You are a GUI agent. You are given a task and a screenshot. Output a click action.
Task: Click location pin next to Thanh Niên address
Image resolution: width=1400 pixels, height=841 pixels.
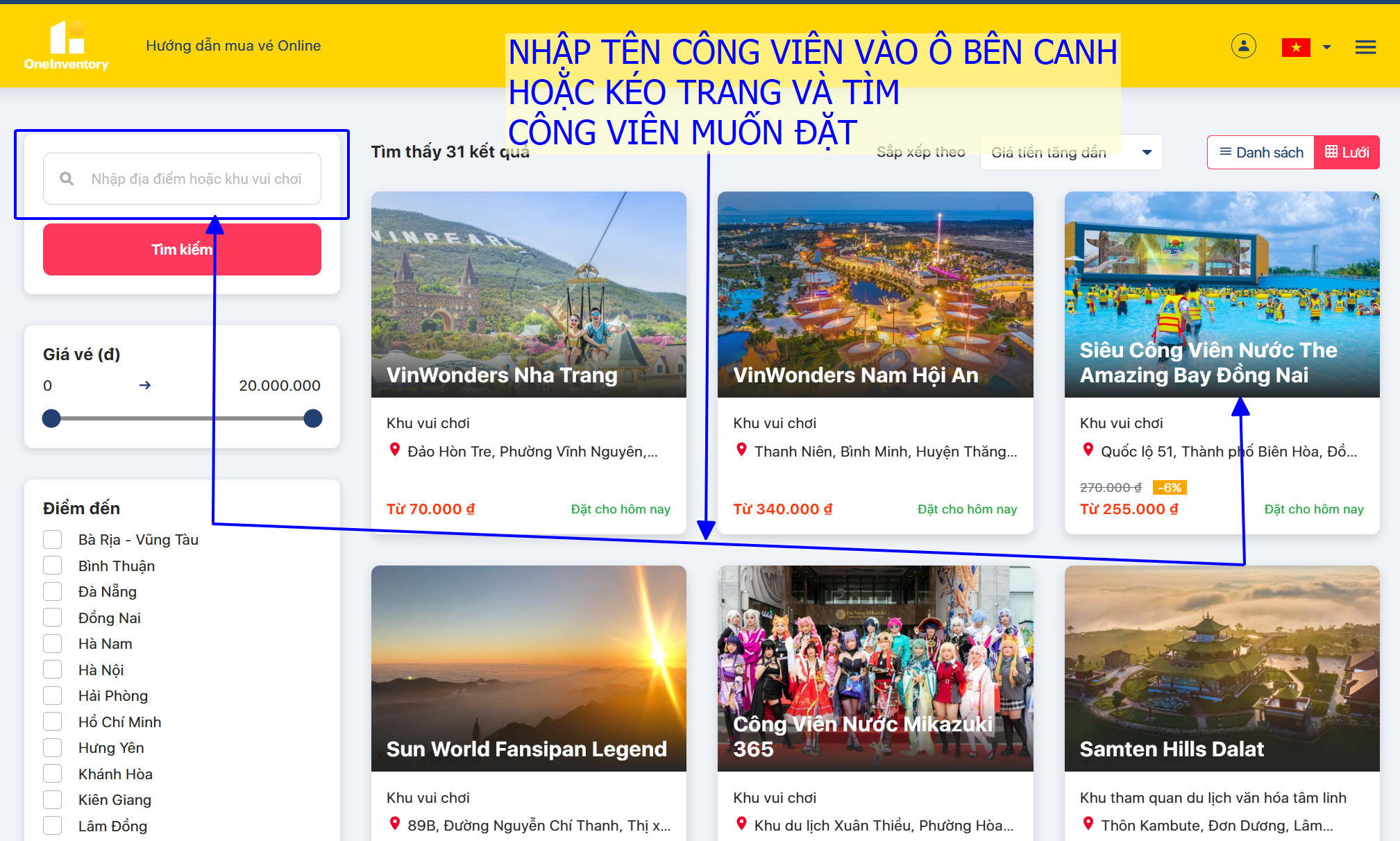point(741,450)
